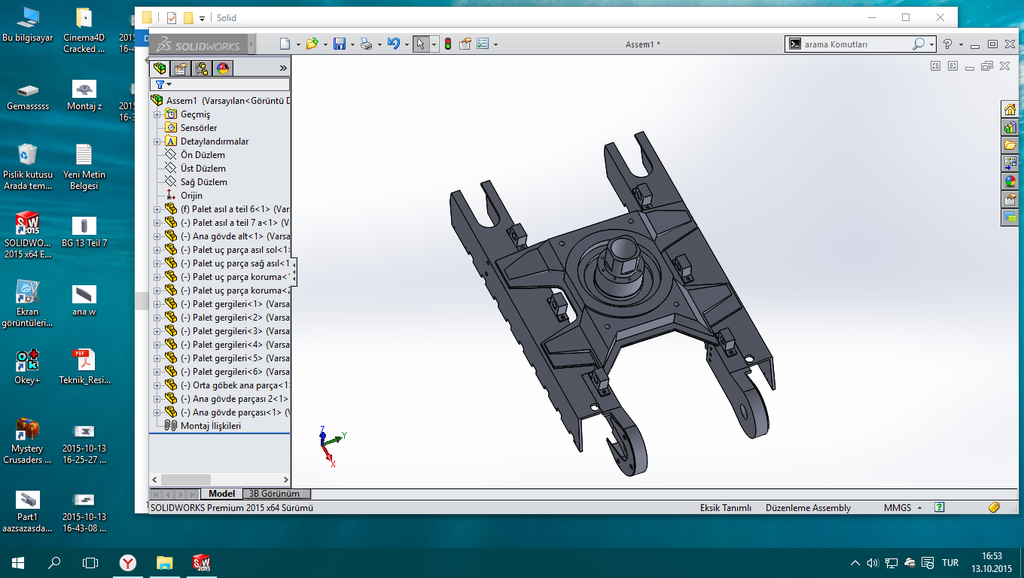This screenshot has width=1024, height=578.
Task: Open the Appearances task pane icon
Action: pyautogui.click(x=1010, y=181)
